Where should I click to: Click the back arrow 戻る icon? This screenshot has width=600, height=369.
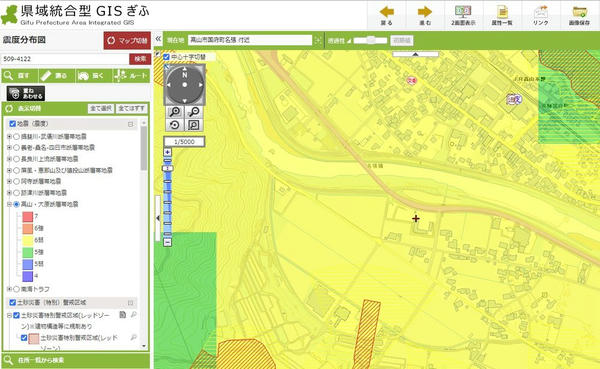pos(387,15)
